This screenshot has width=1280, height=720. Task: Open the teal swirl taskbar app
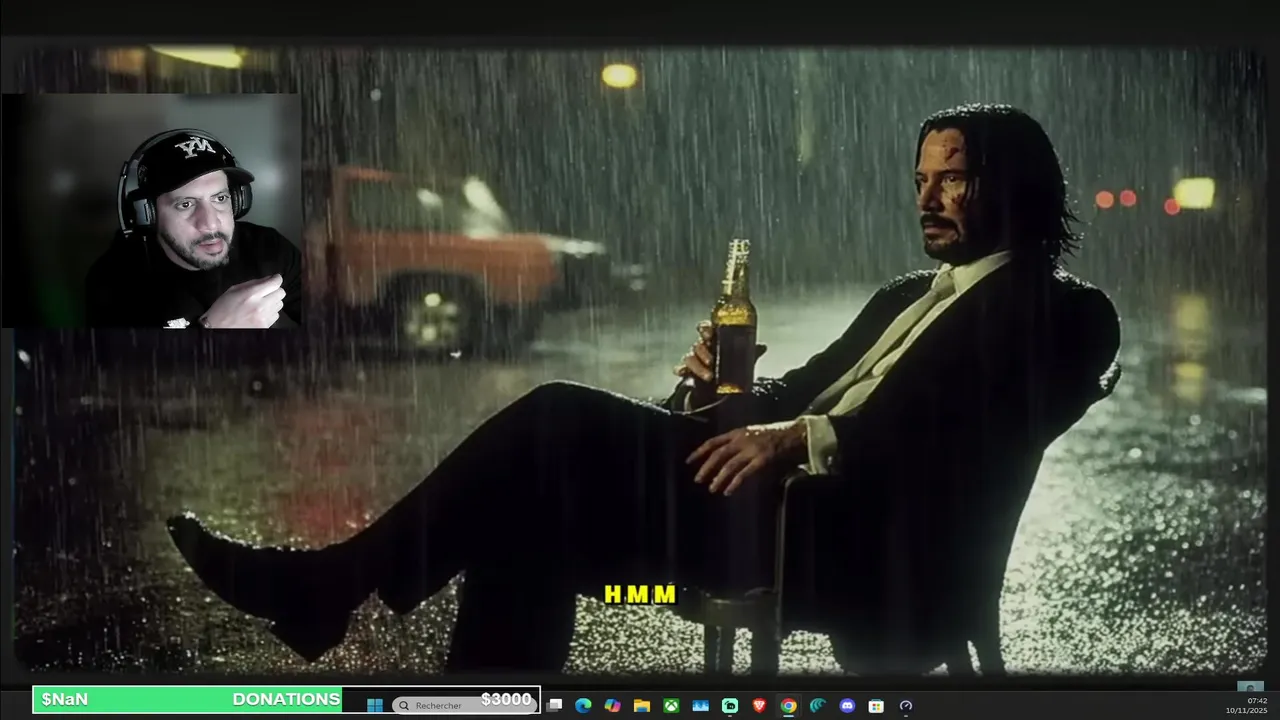click(x=818, y=705)
